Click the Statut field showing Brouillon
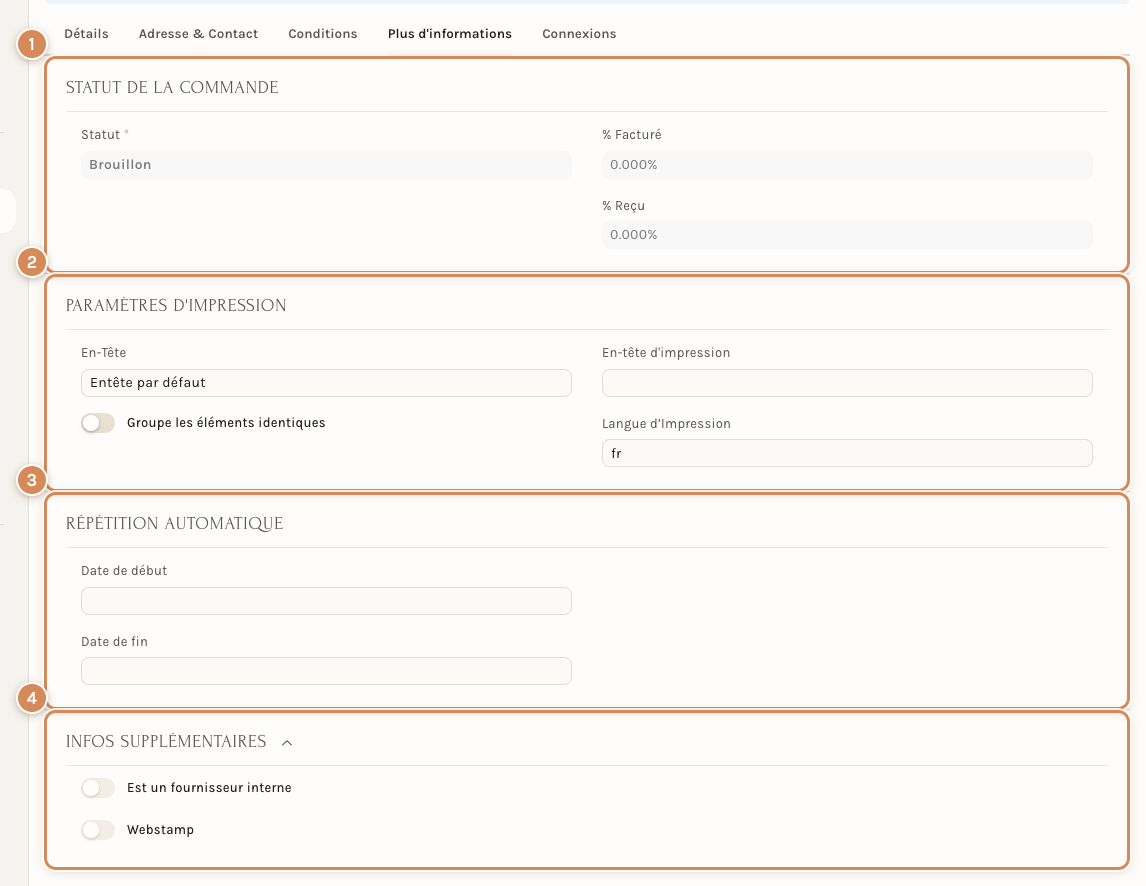Screen dimensions: 1146x886 [x=326, y=165]
